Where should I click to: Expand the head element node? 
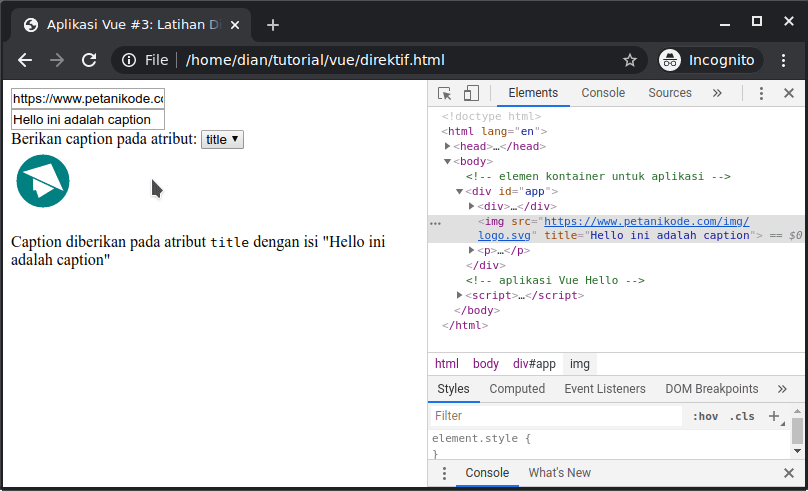(x=448, y=146)
